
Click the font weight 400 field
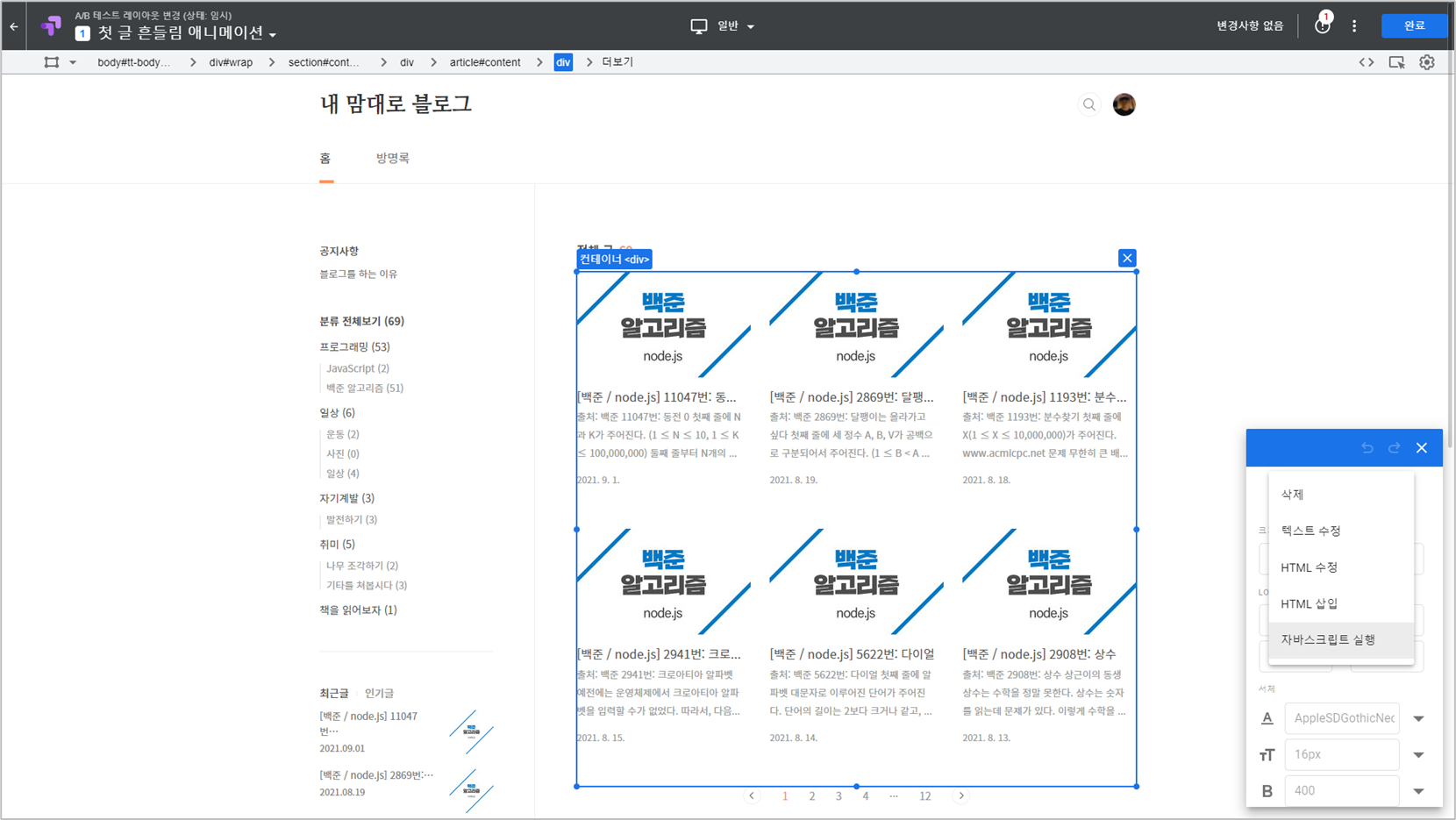1342,791
